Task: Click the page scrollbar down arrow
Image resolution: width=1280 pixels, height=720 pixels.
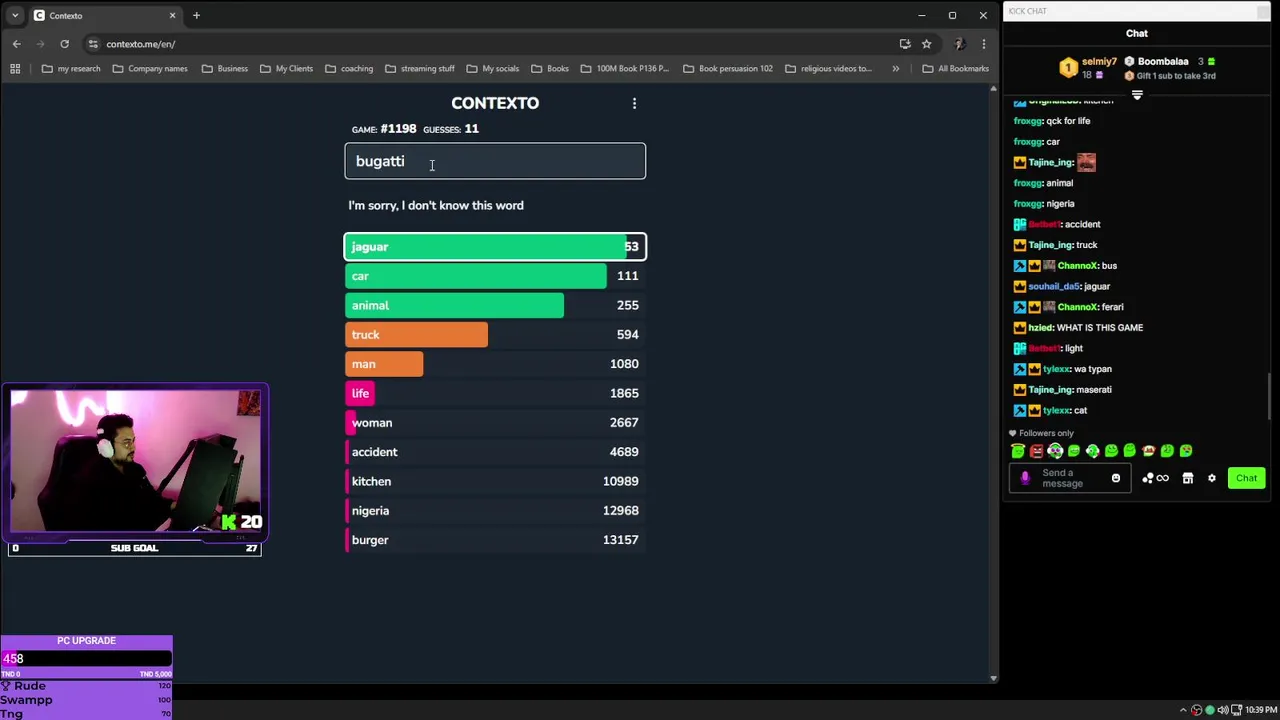Action: tap(993, 678)
